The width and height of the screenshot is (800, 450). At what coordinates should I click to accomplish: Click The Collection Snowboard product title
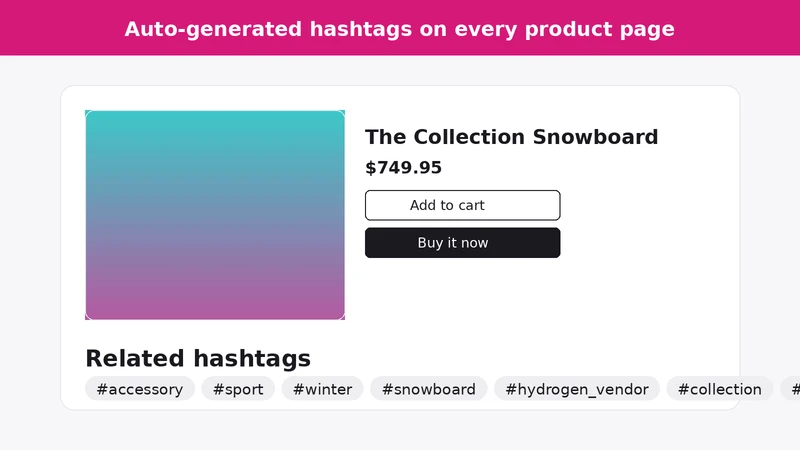pos(511,137)
